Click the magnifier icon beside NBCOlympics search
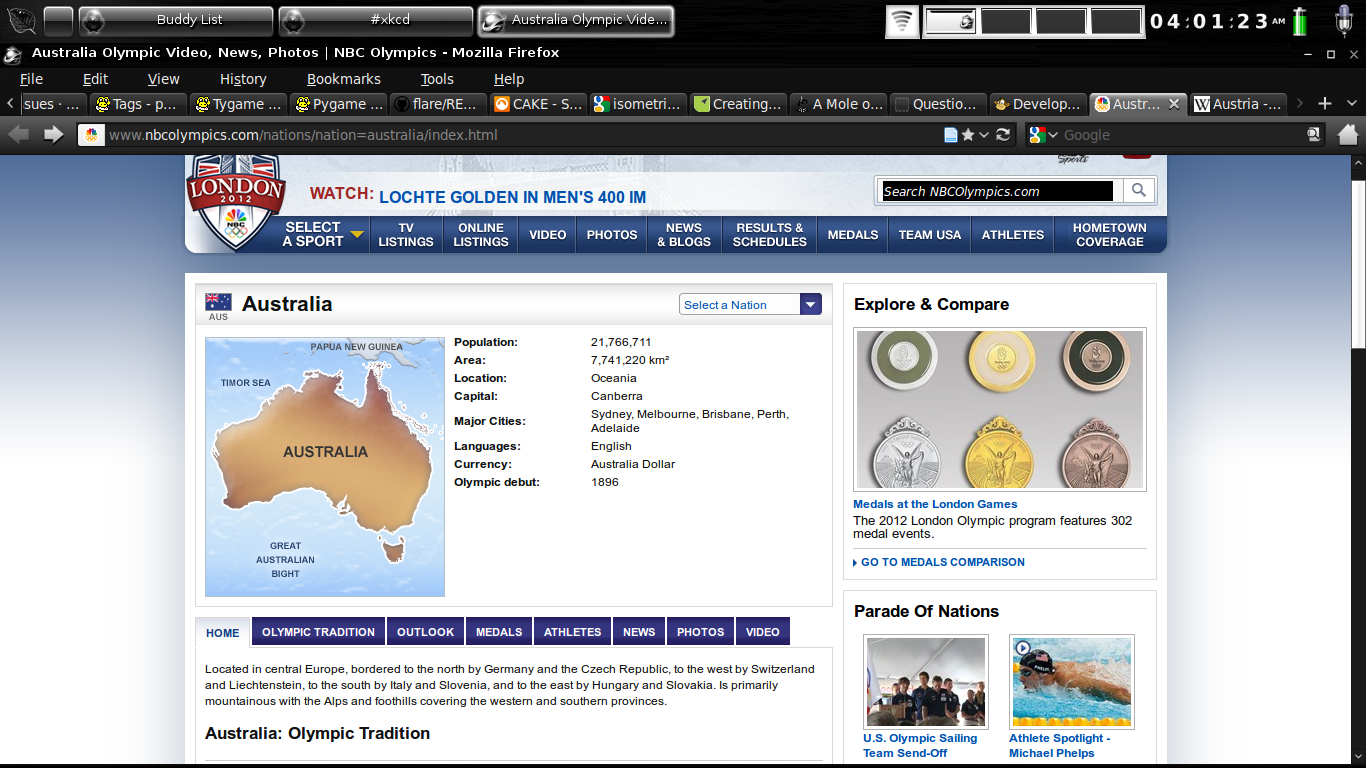 [1138, 191]
